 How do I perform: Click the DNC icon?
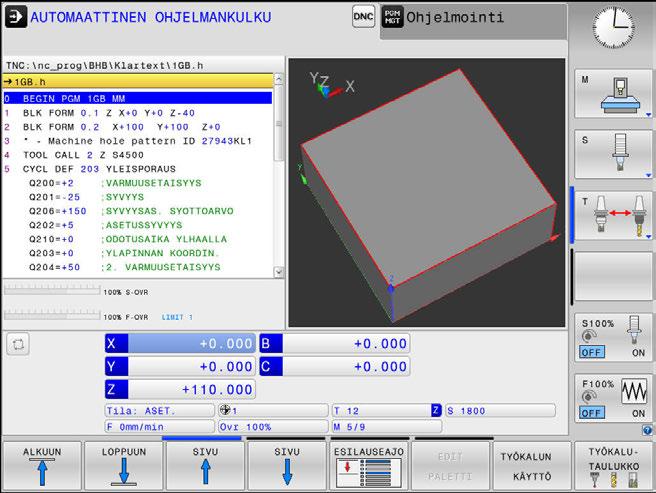click(x=363, y=17)
